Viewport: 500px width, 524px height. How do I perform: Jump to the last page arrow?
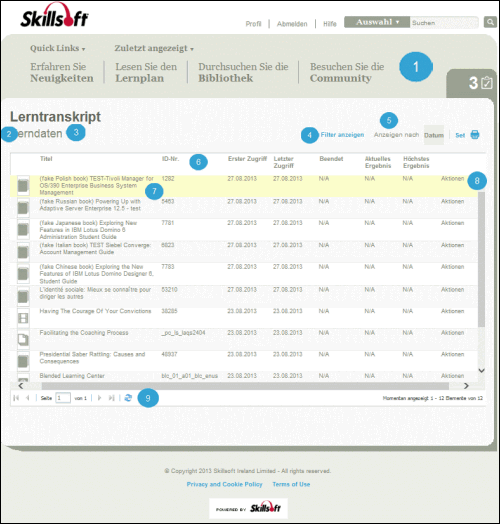(112, 398)
